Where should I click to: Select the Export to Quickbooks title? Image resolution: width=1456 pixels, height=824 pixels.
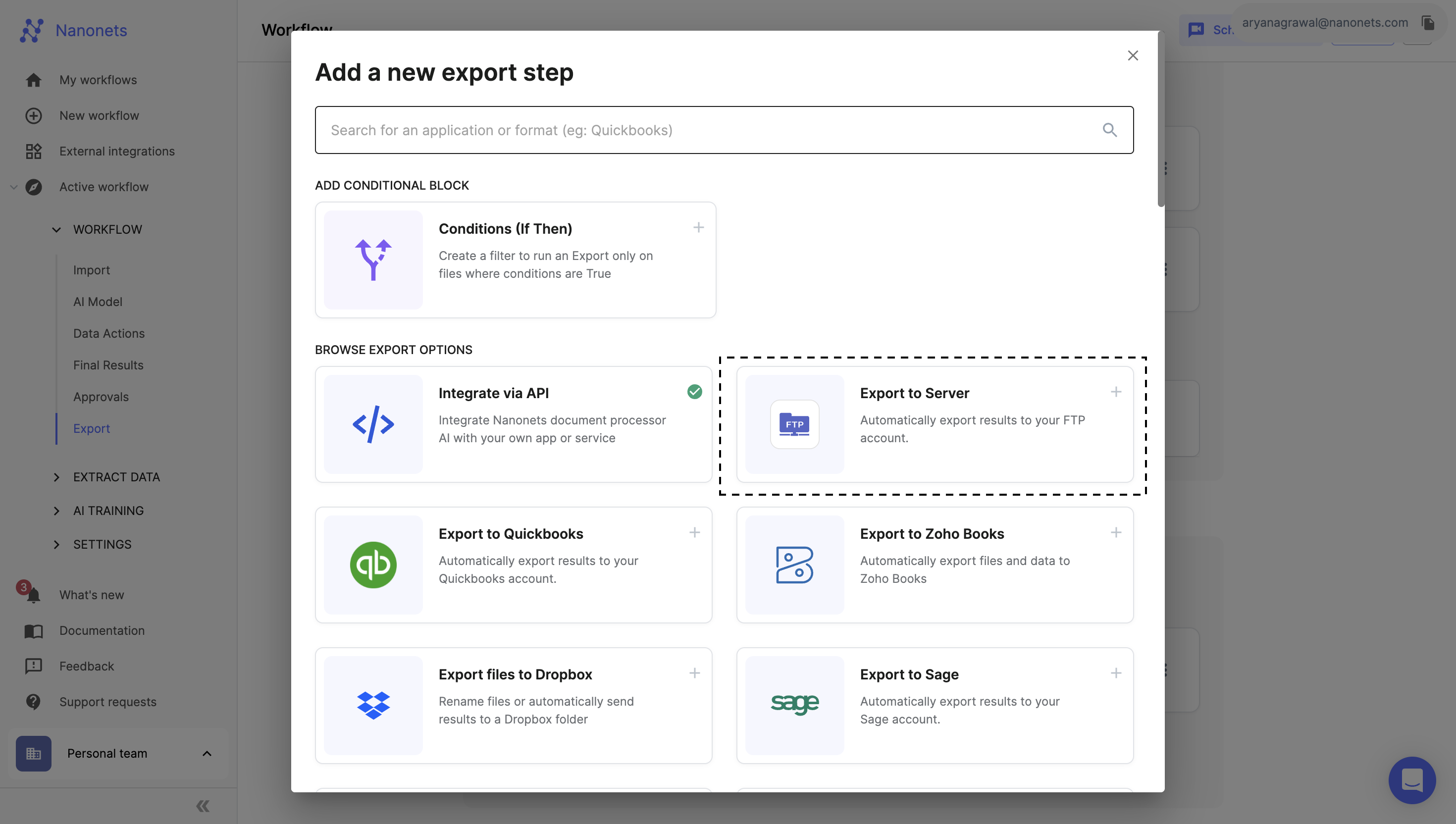click(x=511, y=534)
